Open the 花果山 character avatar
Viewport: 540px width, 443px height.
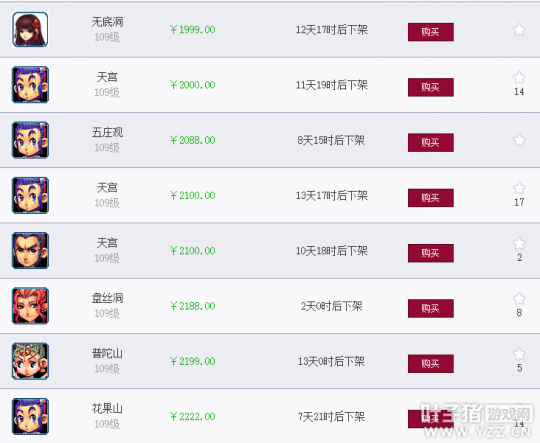click(30, 416)
